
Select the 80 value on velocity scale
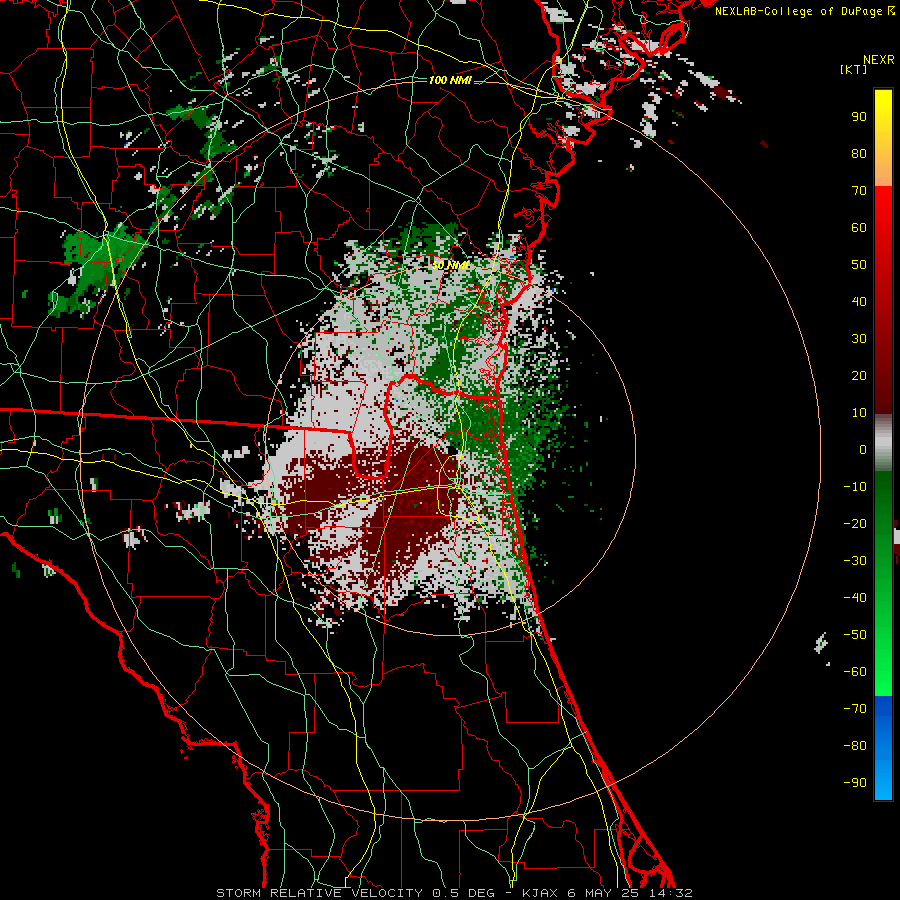[x=859, y=153]
